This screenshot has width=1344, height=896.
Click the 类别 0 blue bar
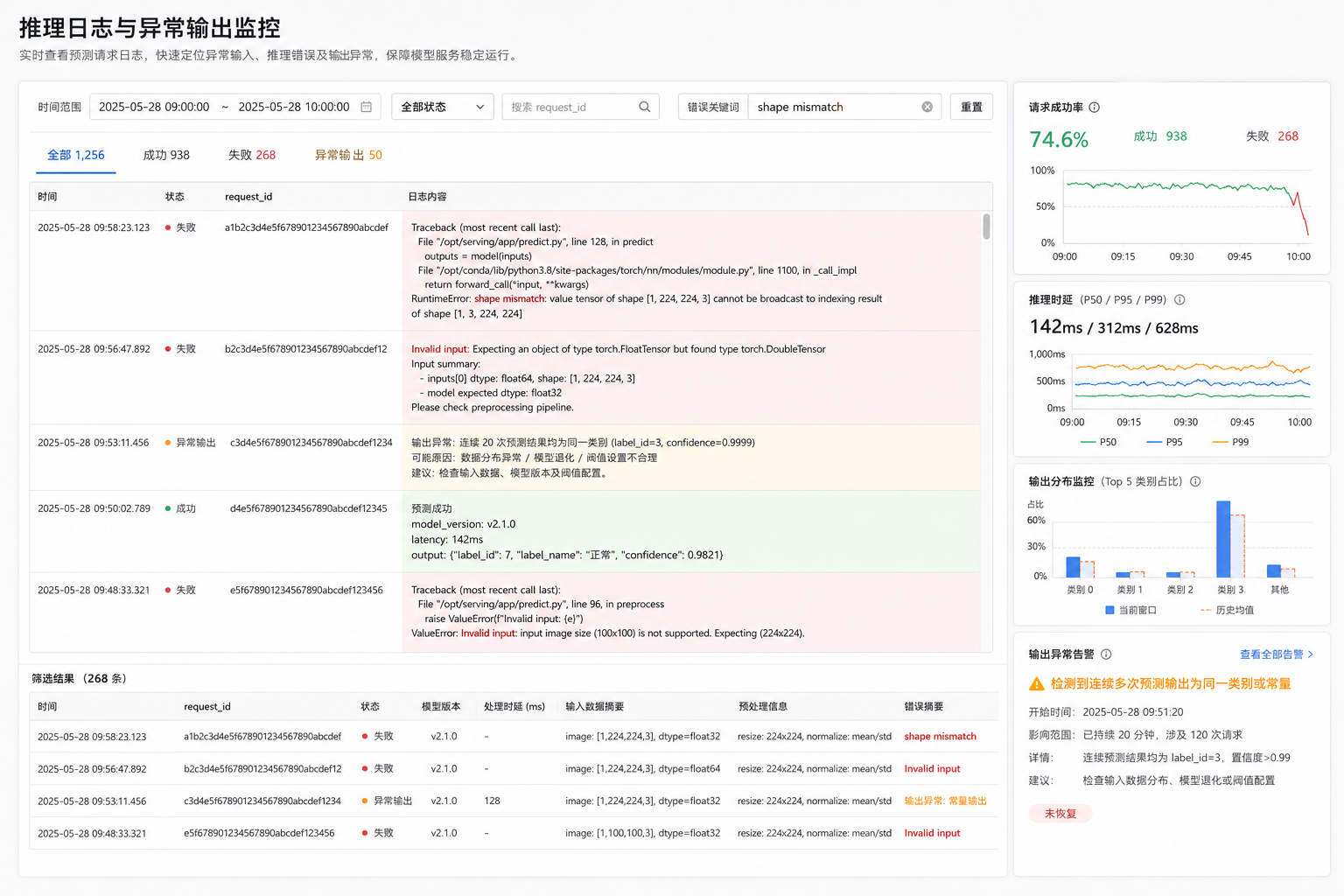click(x=1073, y=567)
